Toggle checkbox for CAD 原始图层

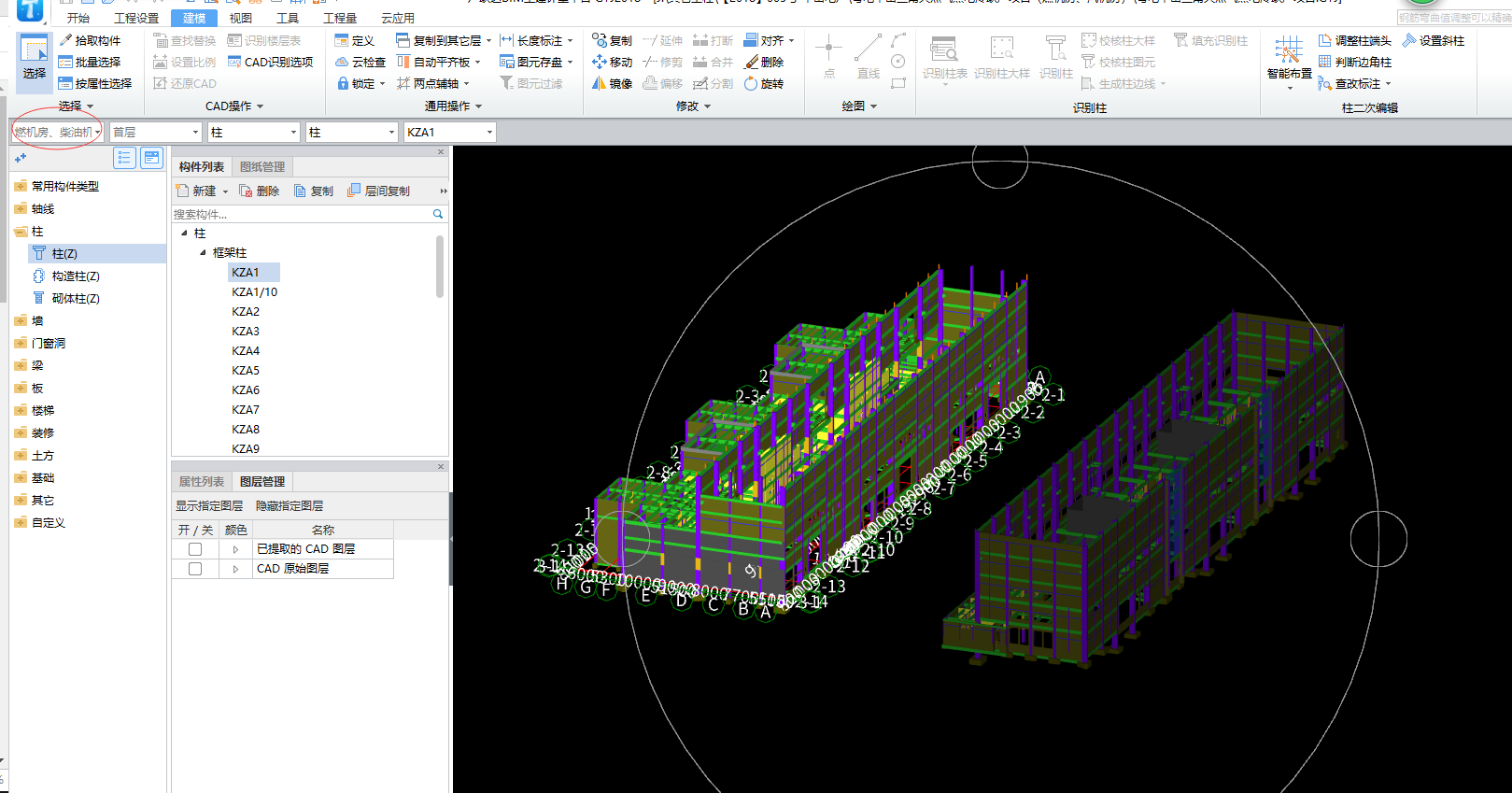pos(195,569)
